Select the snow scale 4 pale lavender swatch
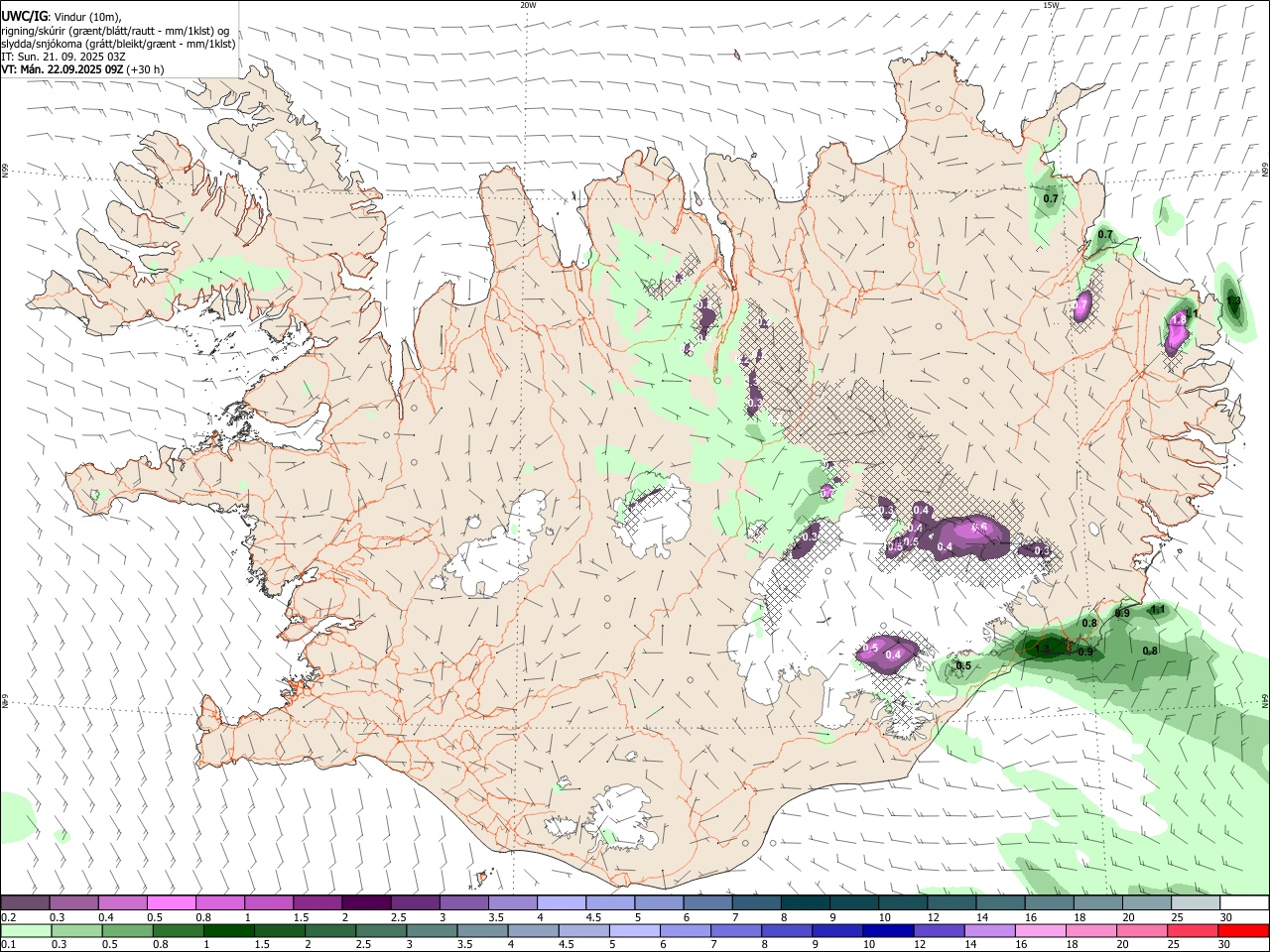Image resolution: width=1270 pixels, height=952 pixels. [x=561, y=903]
